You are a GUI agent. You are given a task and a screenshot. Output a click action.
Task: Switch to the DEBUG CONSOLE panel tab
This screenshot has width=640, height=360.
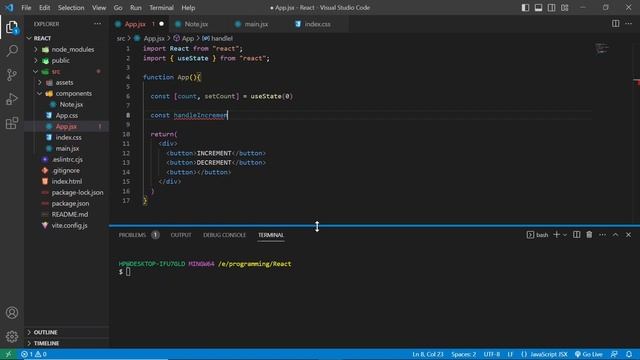point(224,235)
